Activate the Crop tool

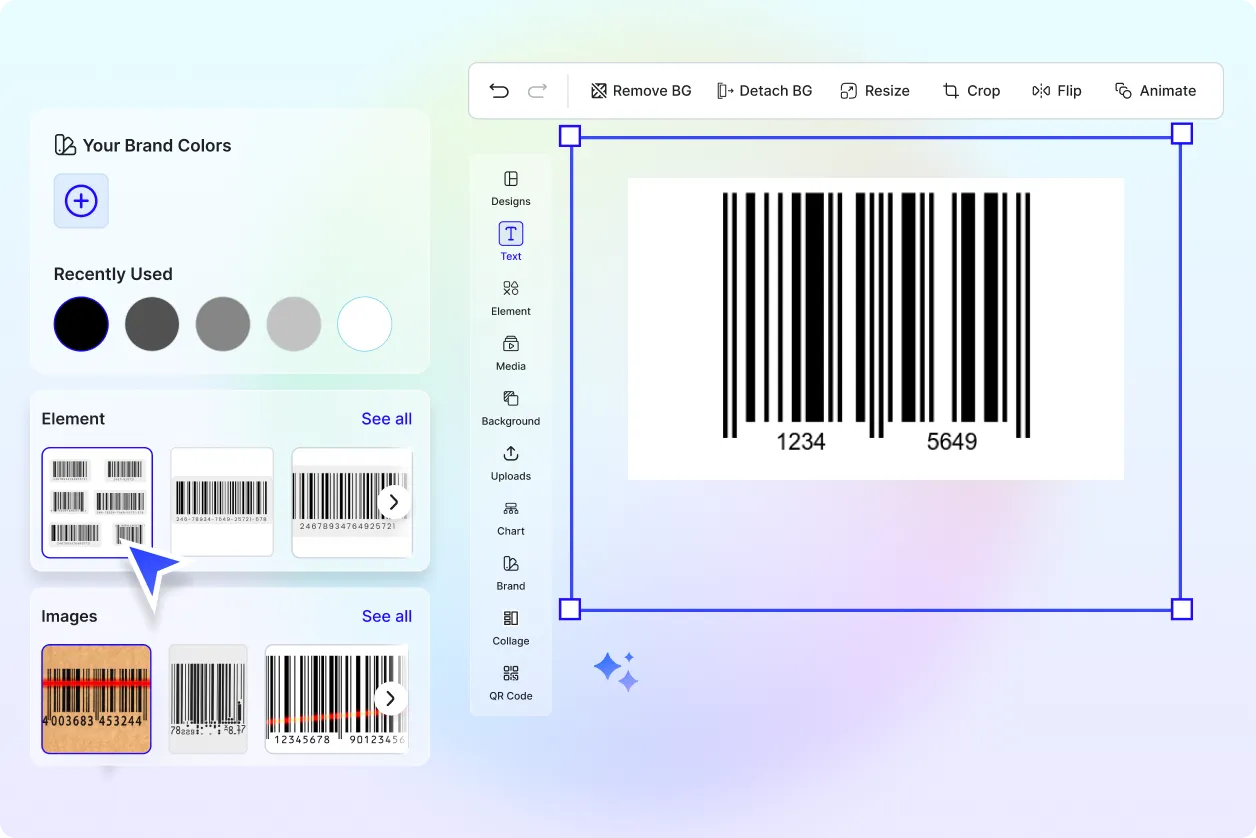click(971, 91)
